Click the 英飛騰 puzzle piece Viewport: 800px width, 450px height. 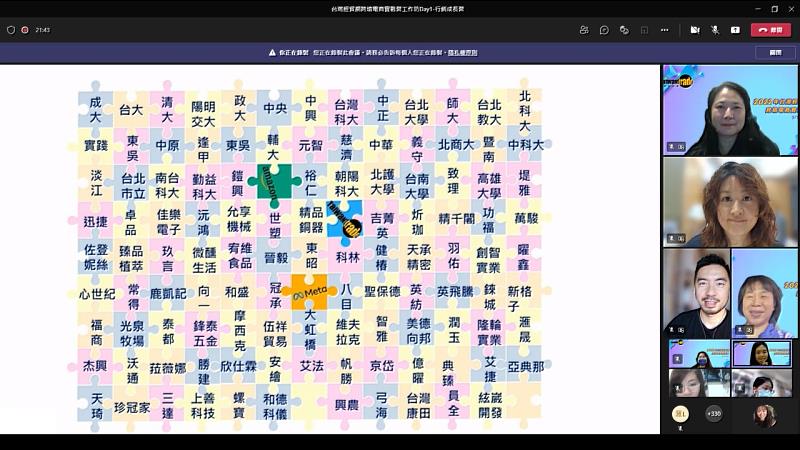(x=455, y=291)
